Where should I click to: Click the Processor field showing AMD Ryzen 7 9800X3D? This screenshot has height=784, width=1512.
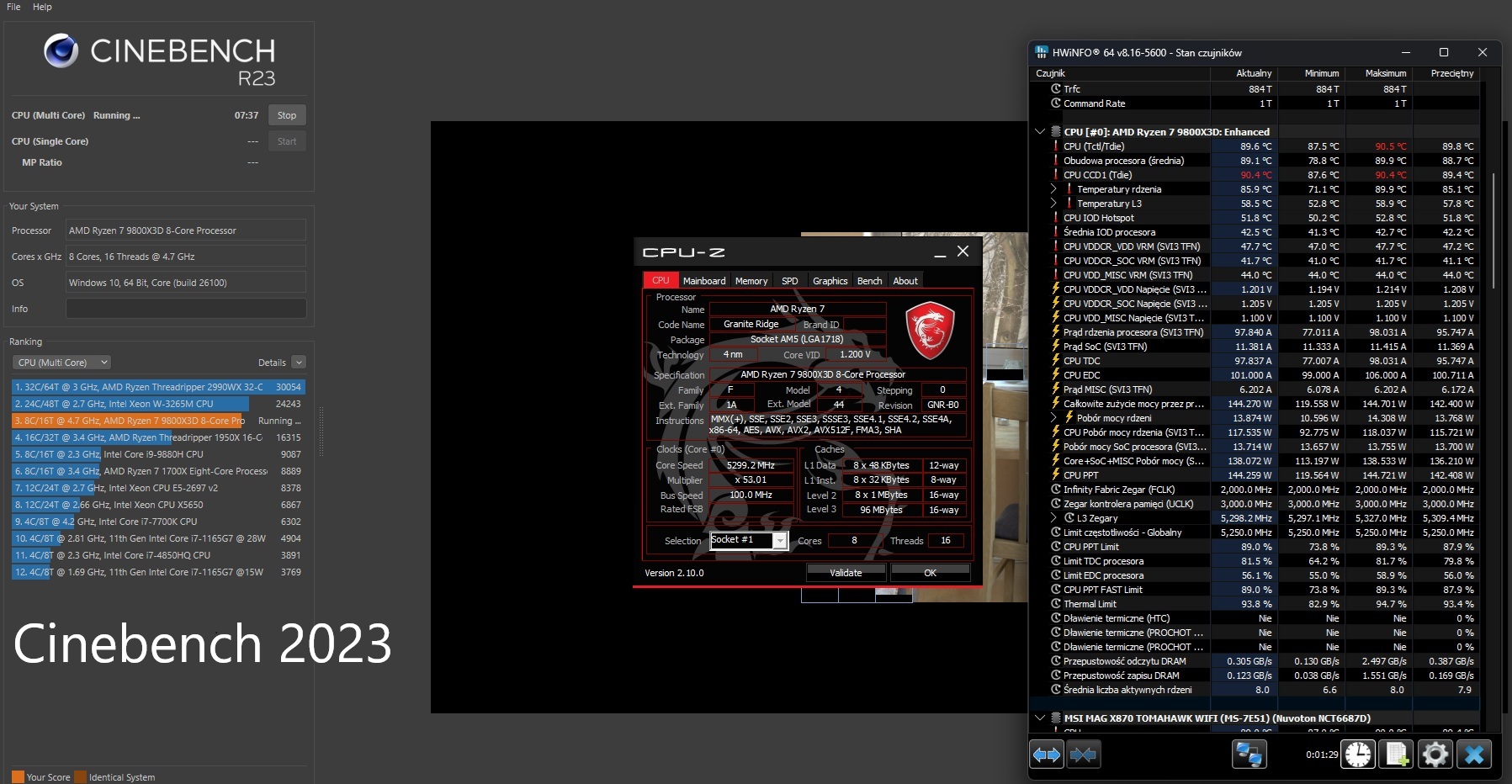pos(186,230)
